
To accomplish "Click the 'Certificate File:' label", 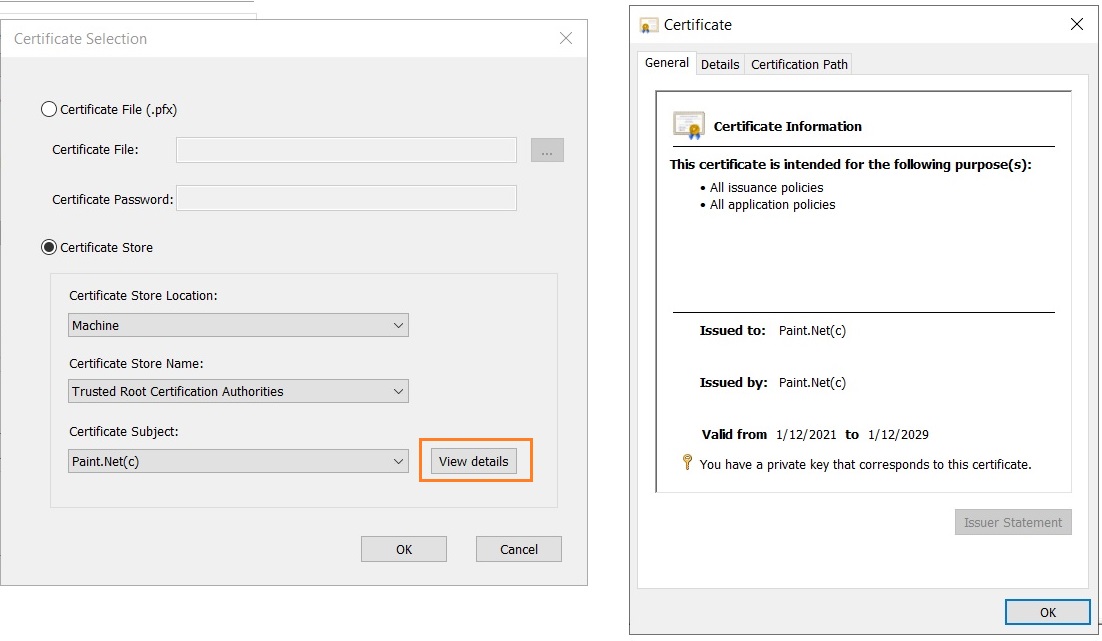I will (x=96, y=150).
